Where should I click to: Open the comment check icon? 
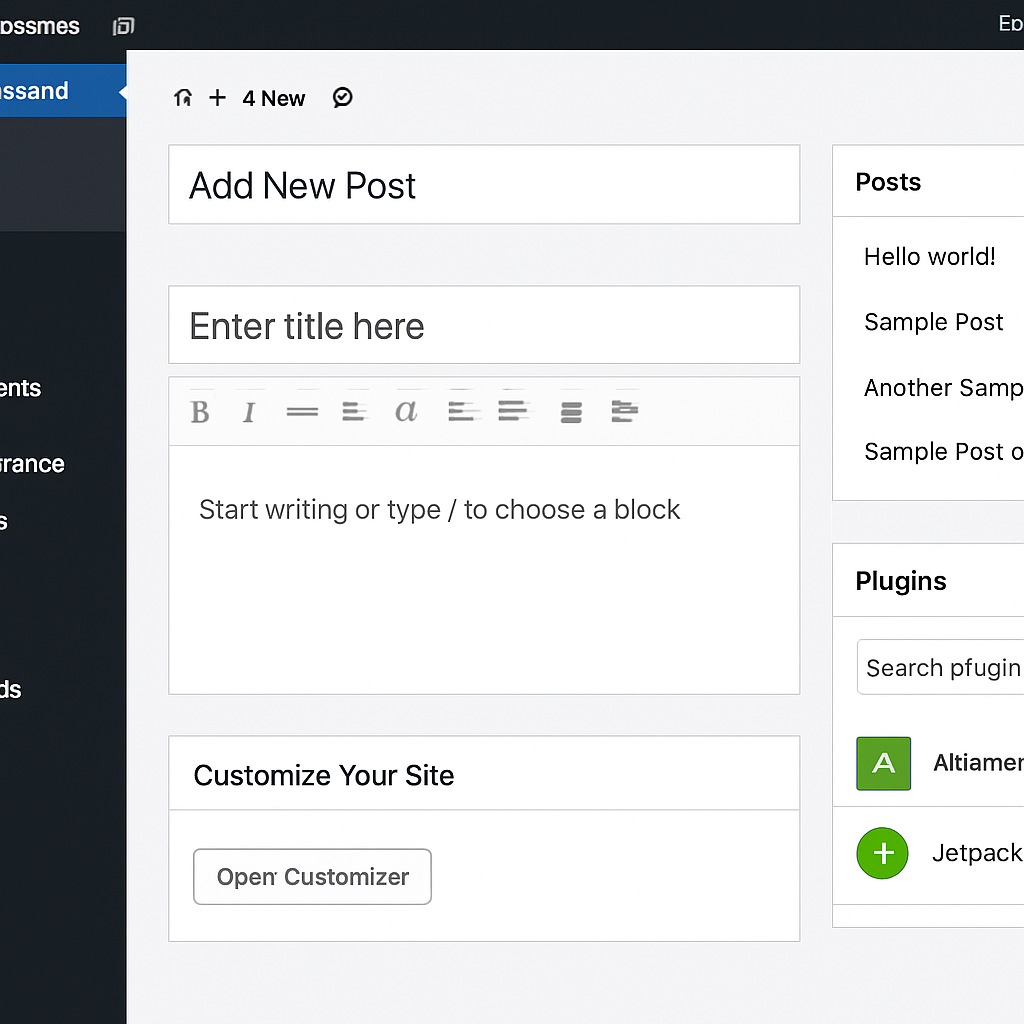pyautogui.click(x=342, y=98)
